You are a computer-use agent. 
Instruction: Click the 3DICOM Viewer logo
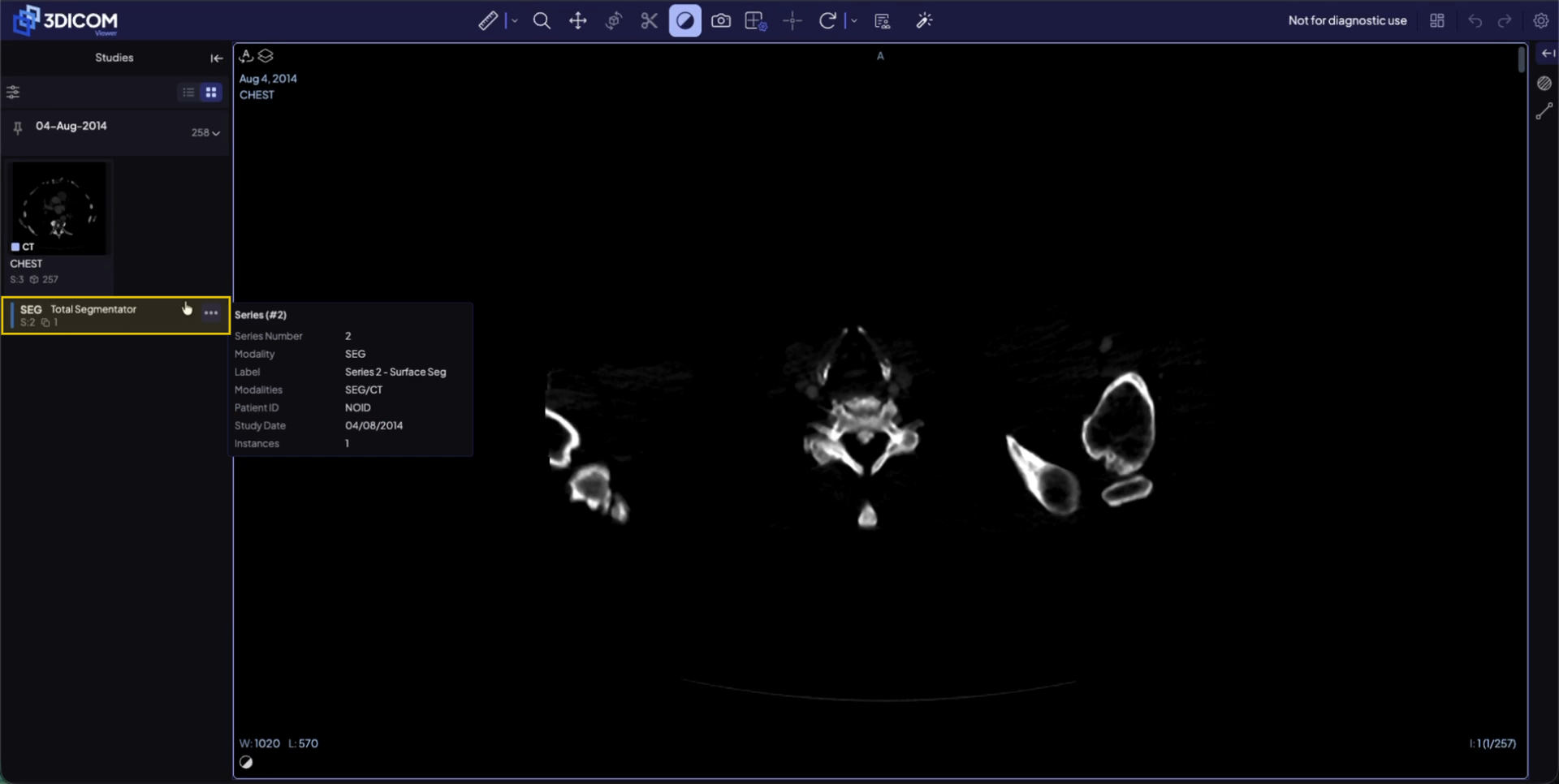[x=66, y=21]
